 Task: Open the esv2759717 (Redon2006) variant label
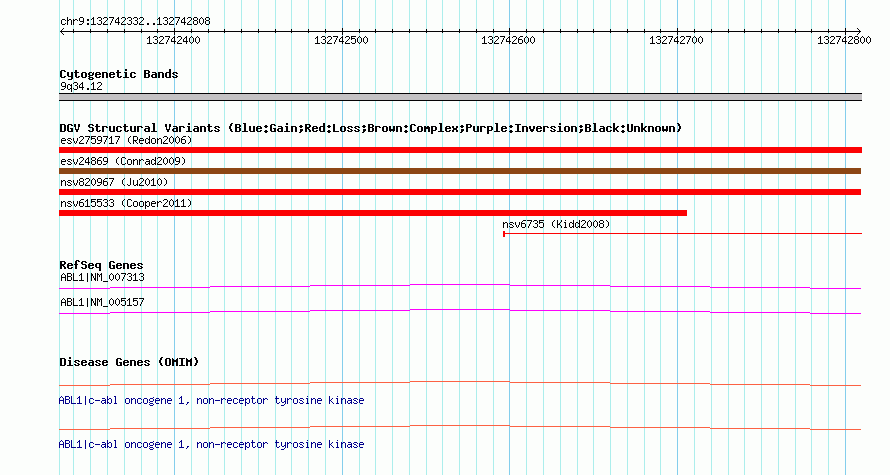click(126, 140)
